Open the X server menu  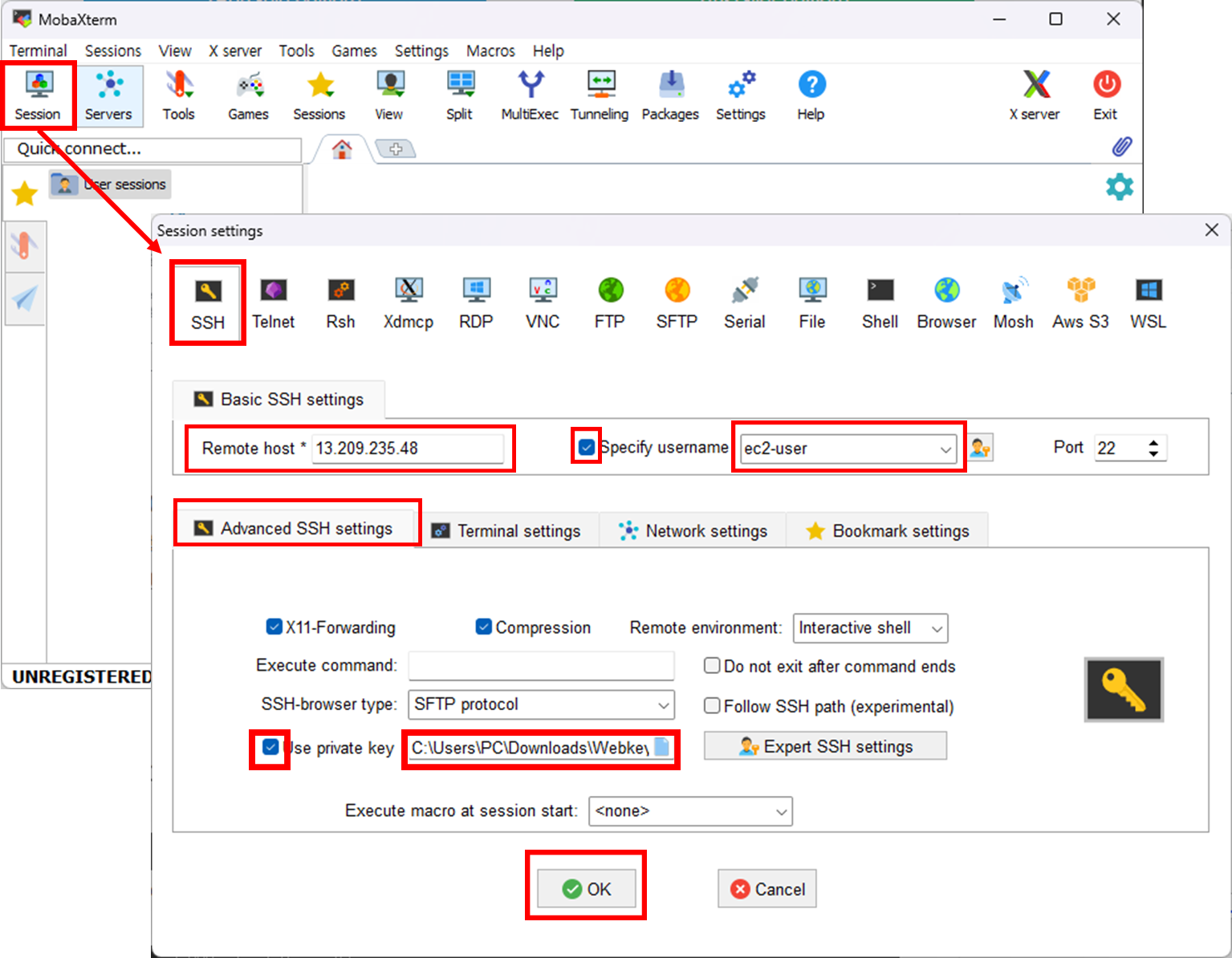click(235, 51)
